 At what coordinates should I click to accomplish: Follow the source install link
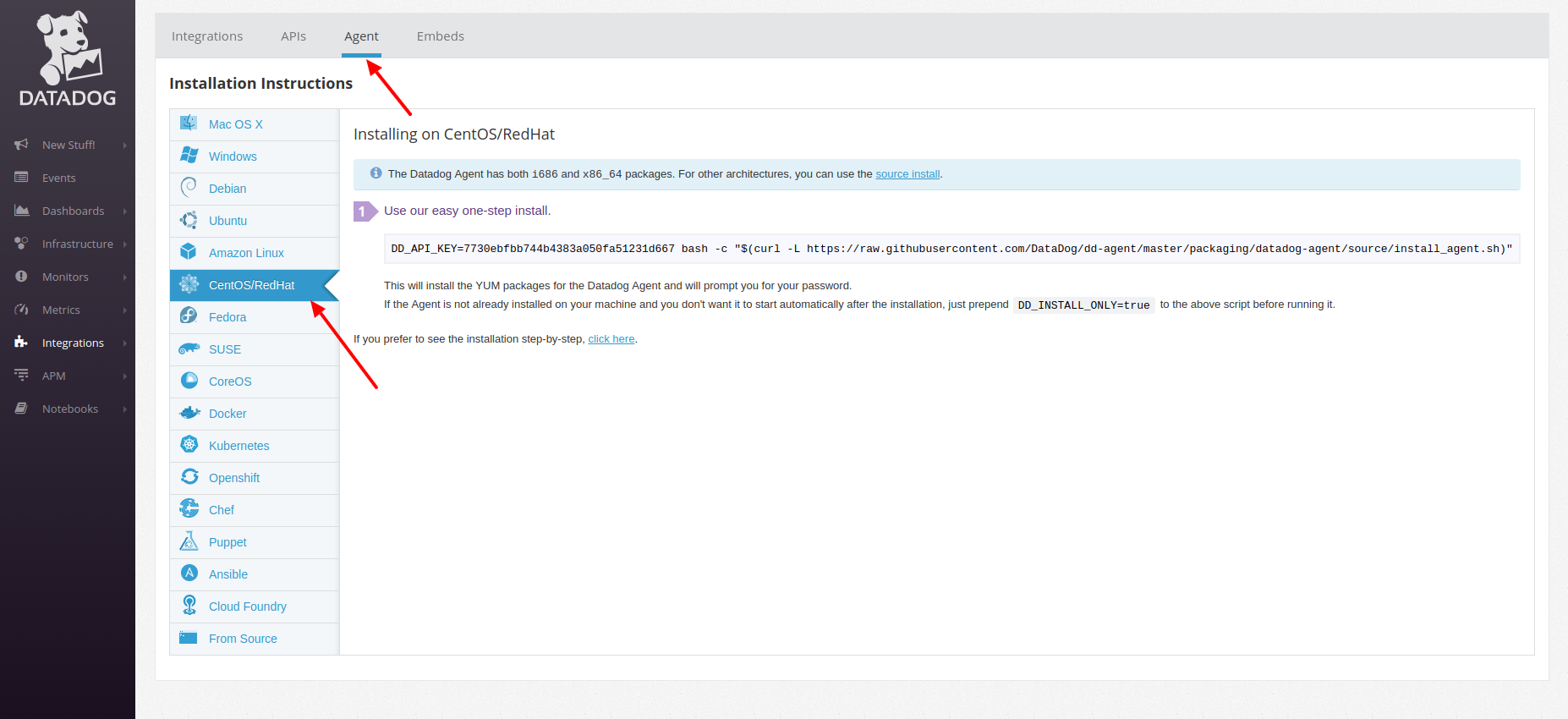pos(907,174)
